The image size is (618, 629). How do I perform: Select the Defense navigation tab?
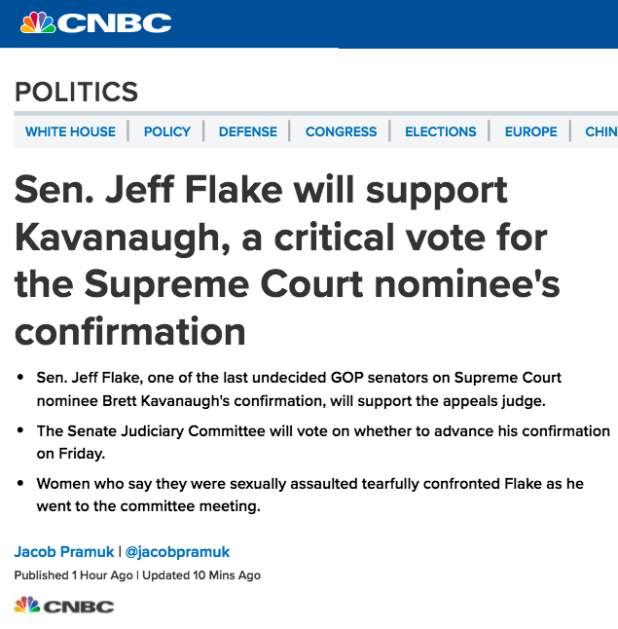[x=248, y=132]
